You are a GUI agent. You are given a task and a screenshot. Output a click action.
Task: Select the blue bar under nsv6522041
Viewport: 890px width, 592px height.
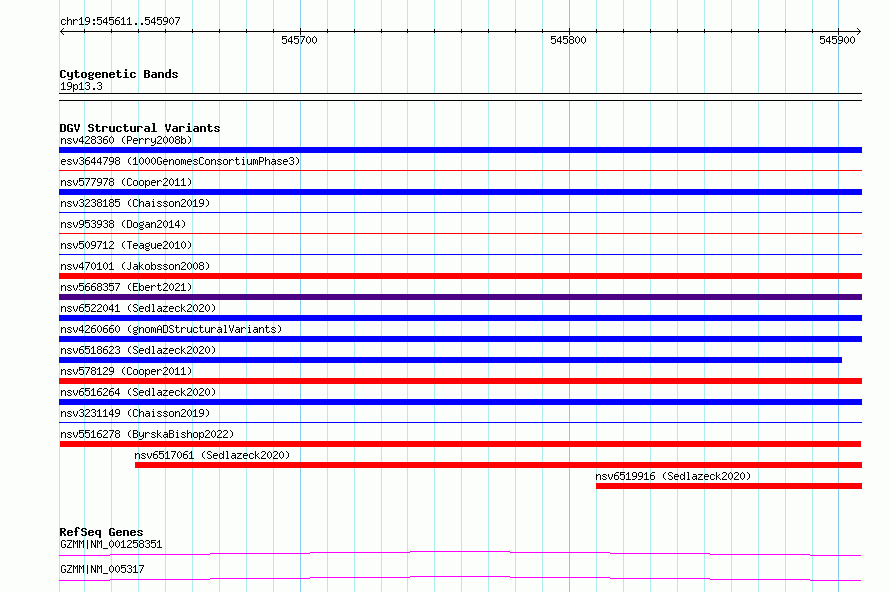(x=460, y=318)
